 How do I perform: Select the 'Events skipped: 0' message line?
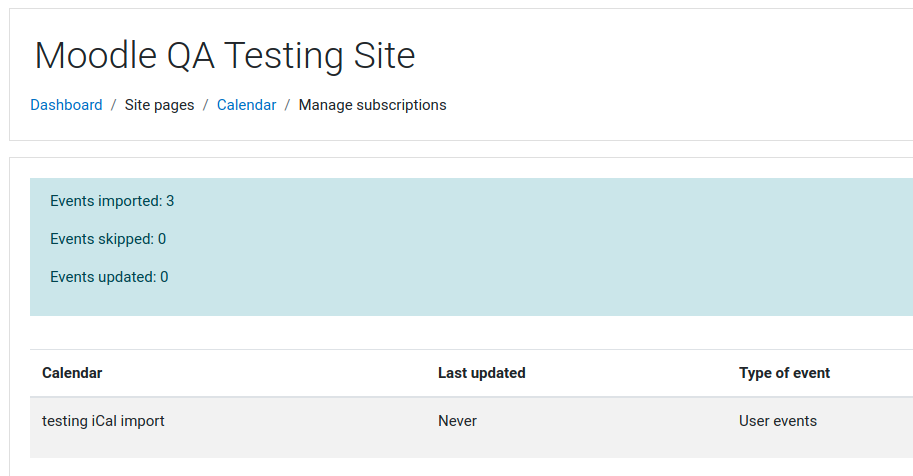click(108, 239)
